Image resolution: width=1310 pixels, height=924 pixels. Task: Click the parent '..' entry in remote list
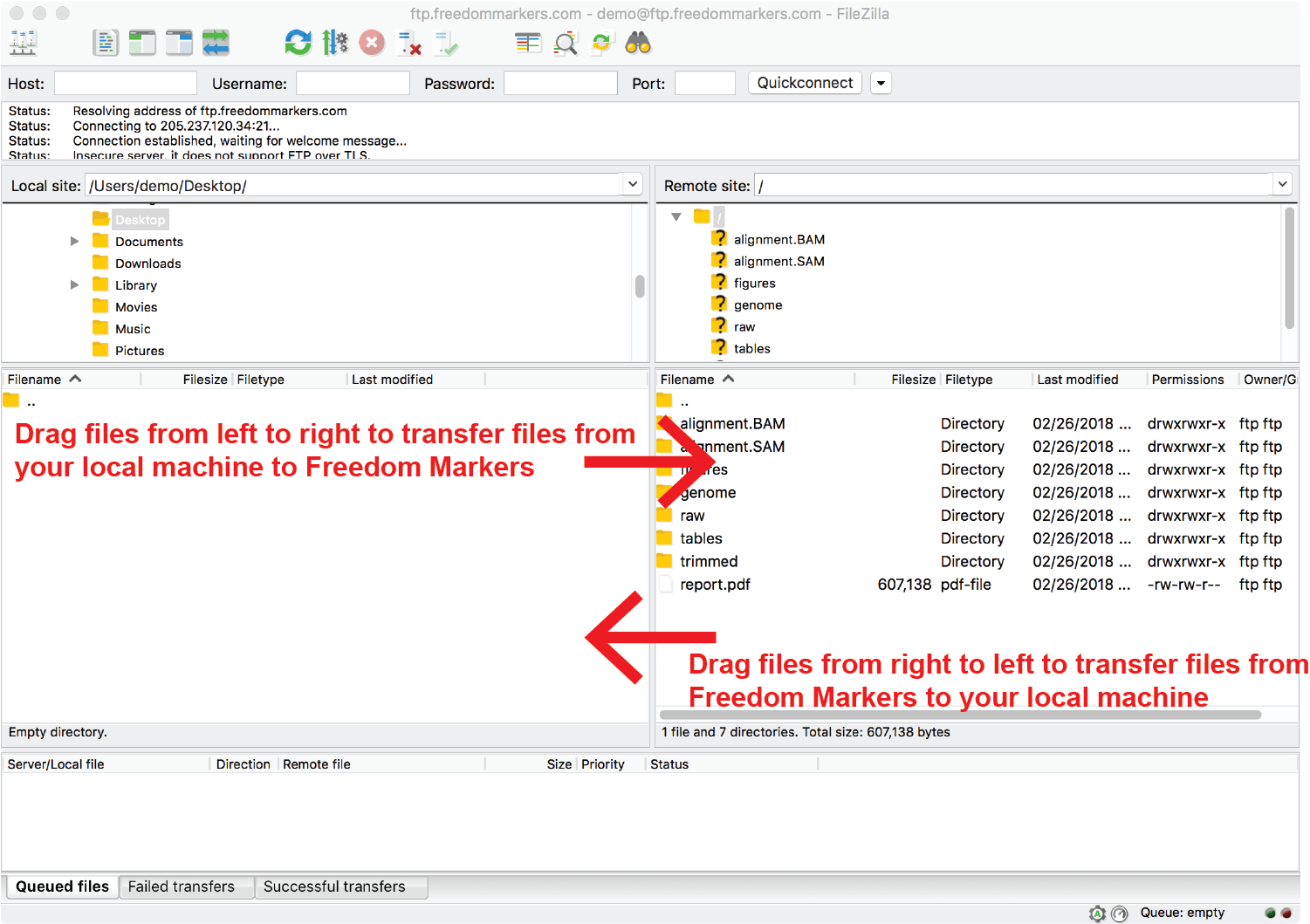(684, 401)
